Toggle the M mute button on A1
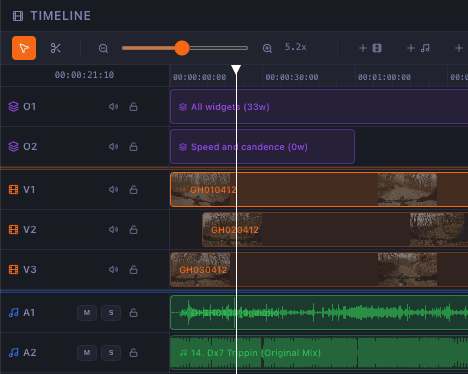Viewport: 468px width, 374px height. point(87,313)
